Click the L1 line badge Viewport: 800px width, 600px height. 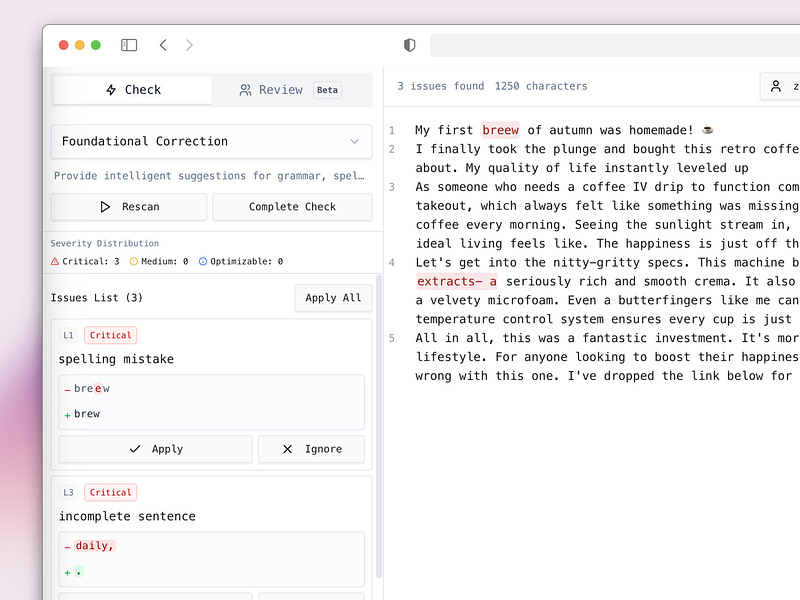pos(68,335)
